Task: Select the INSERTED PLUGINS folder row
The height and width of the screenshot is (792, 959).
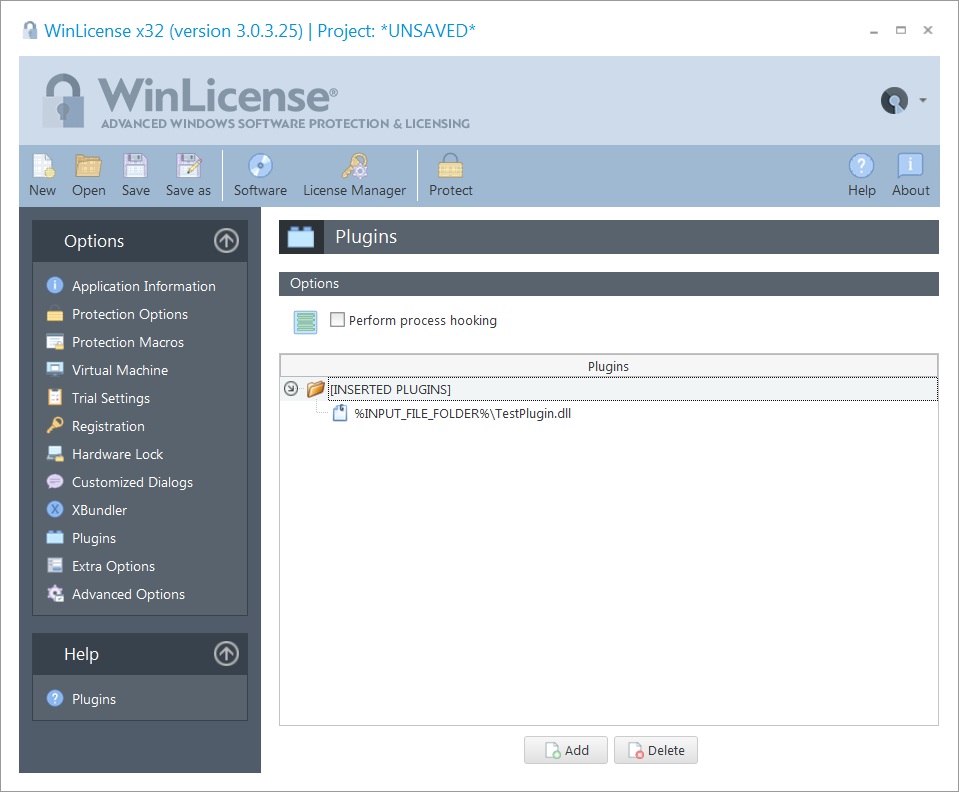Action: click(609, 389)
